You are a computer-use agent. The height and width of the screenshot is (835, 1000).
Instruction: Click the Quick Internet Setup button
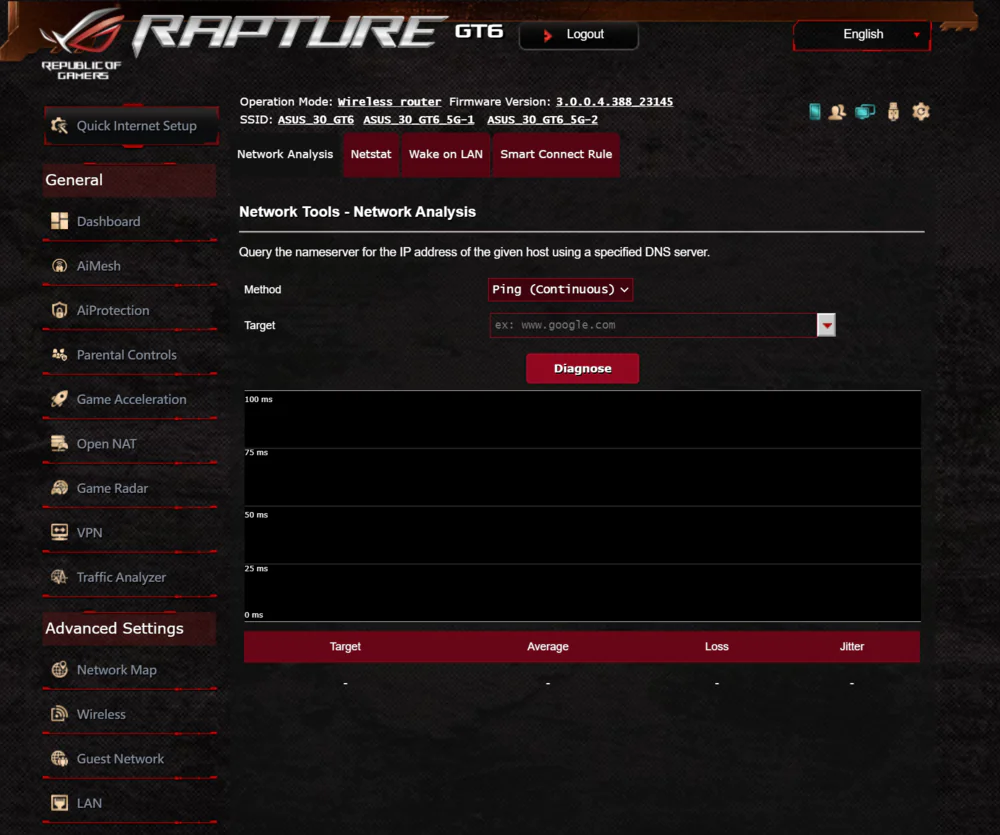click(x=132, y=126)
